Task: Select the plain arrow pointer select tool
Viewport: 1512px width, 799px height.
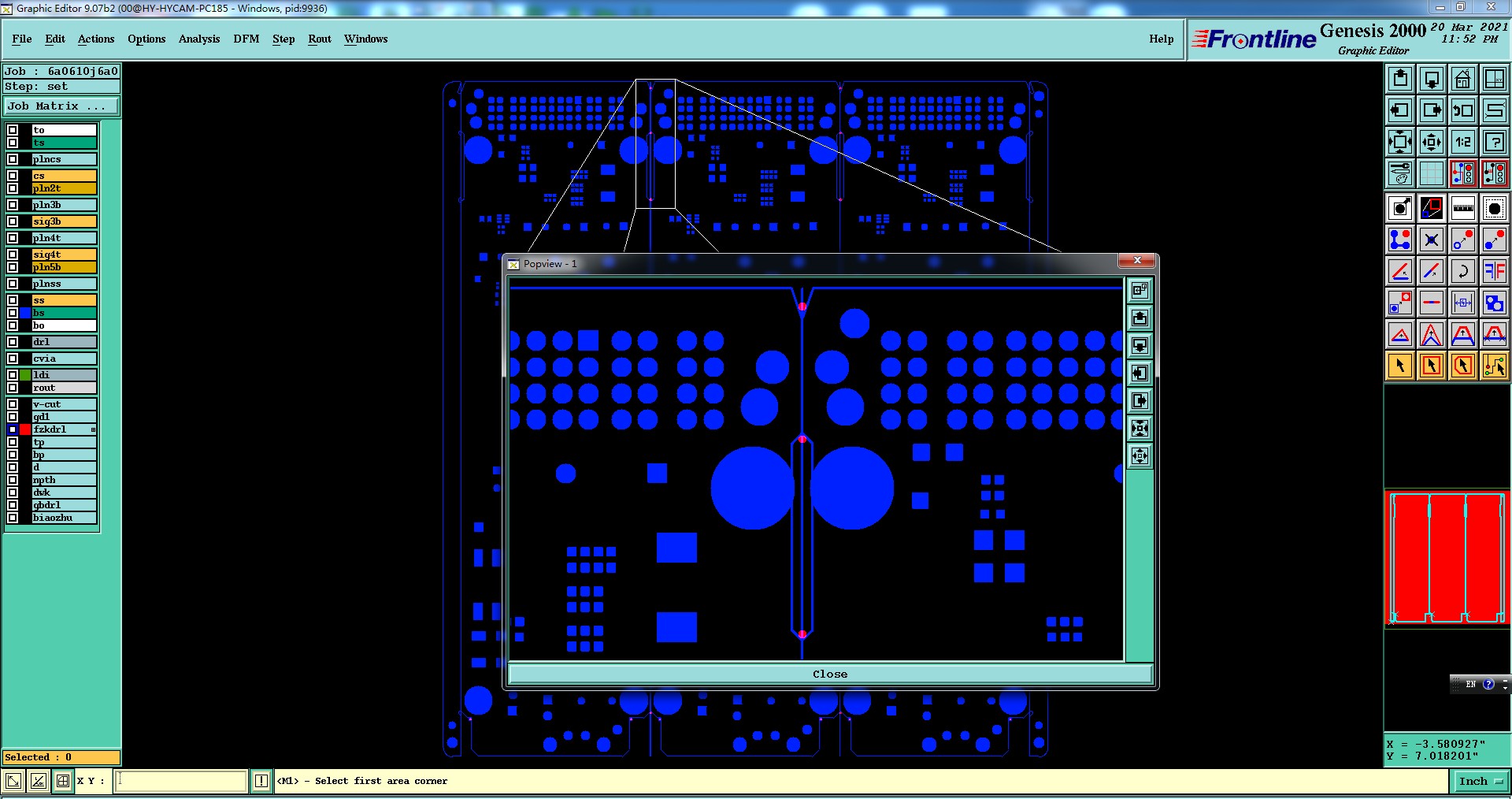Action: tap(1400, 366)
